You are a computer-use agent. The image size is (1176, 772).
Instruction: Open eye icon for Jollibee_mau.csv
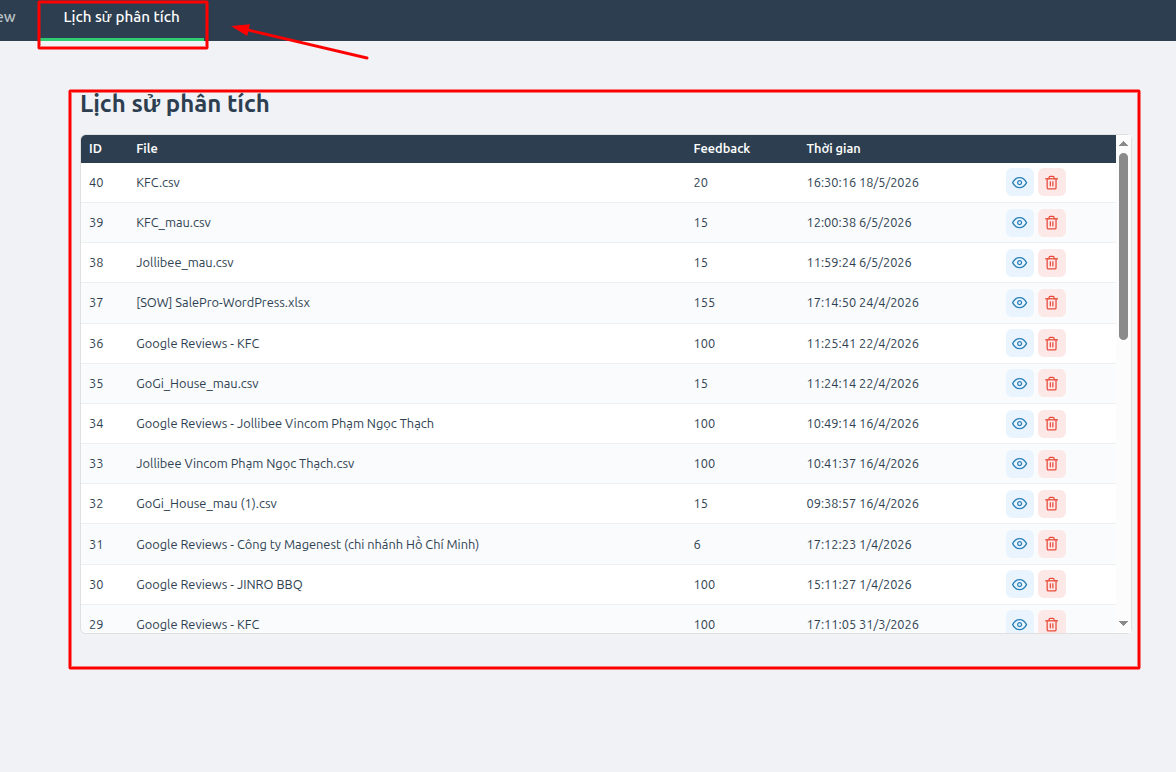click(1019, 263)
